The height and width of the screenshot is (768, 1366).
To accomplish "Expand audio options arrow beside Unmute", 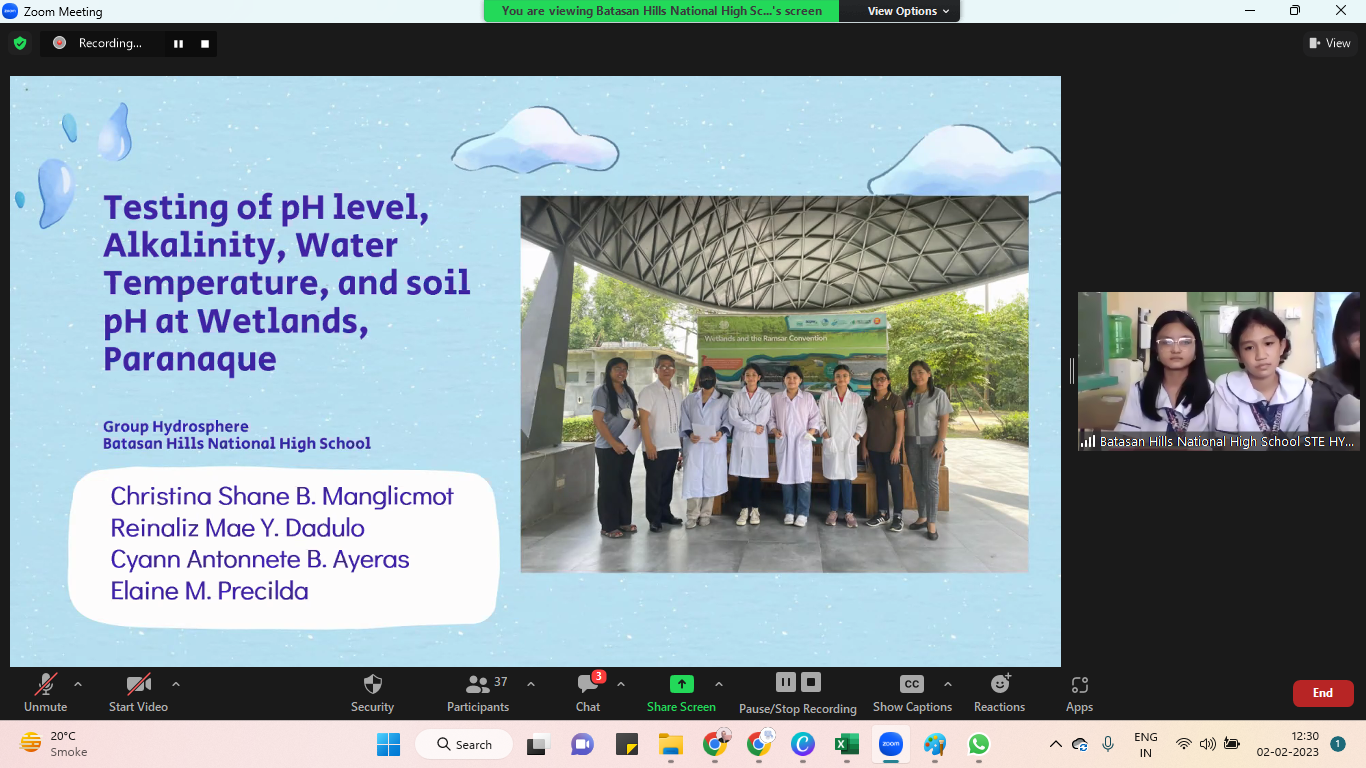I will [78, 685].
